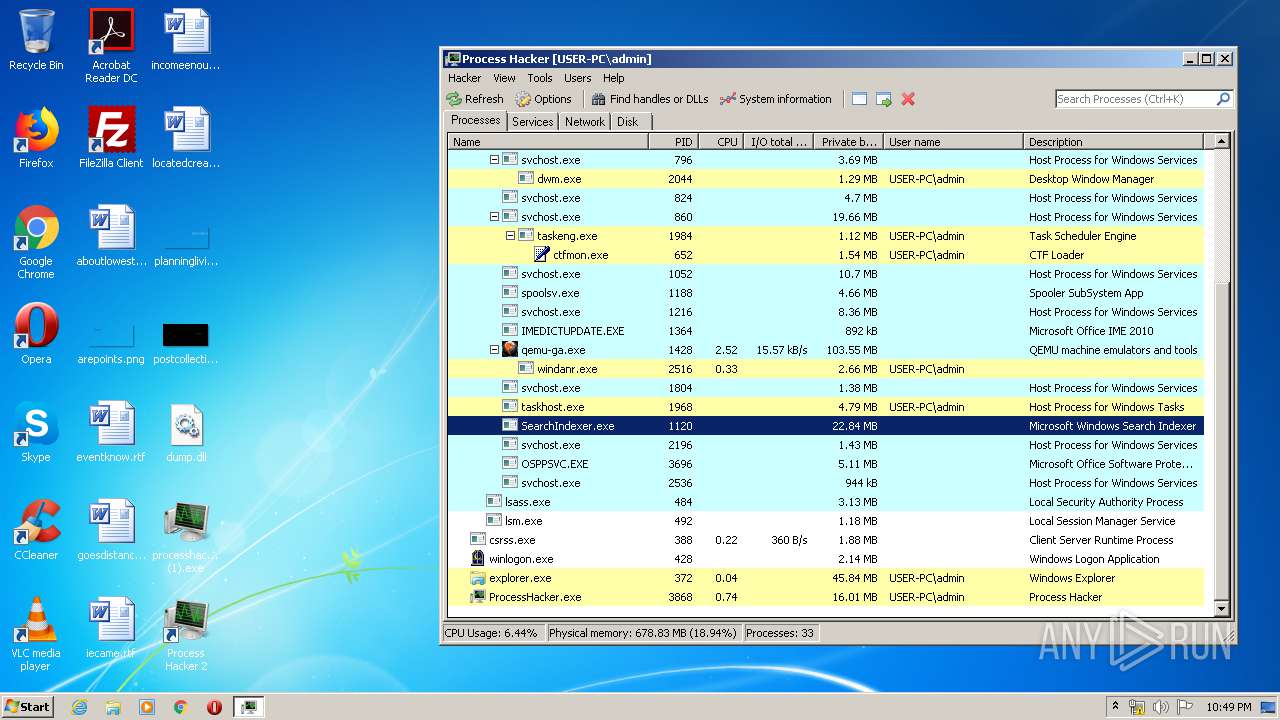Collapse the svchost.exe PID 860 node
The height and width of the screenshot is (720, 1280).
point(494,217)
